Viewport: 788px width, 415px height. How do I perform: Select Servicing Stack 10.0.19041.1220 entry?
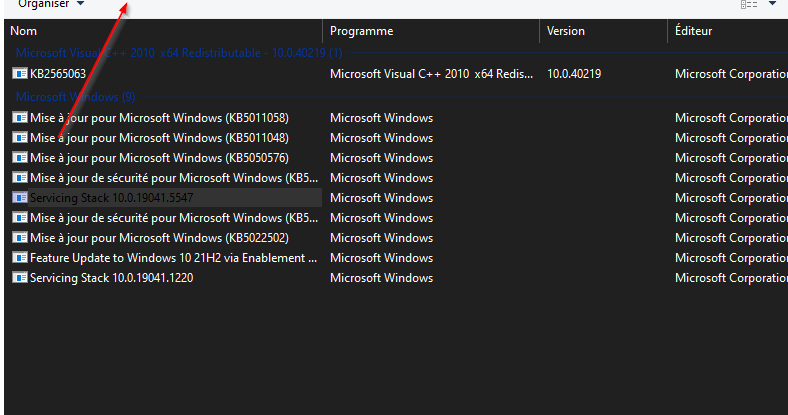point(112,278)
